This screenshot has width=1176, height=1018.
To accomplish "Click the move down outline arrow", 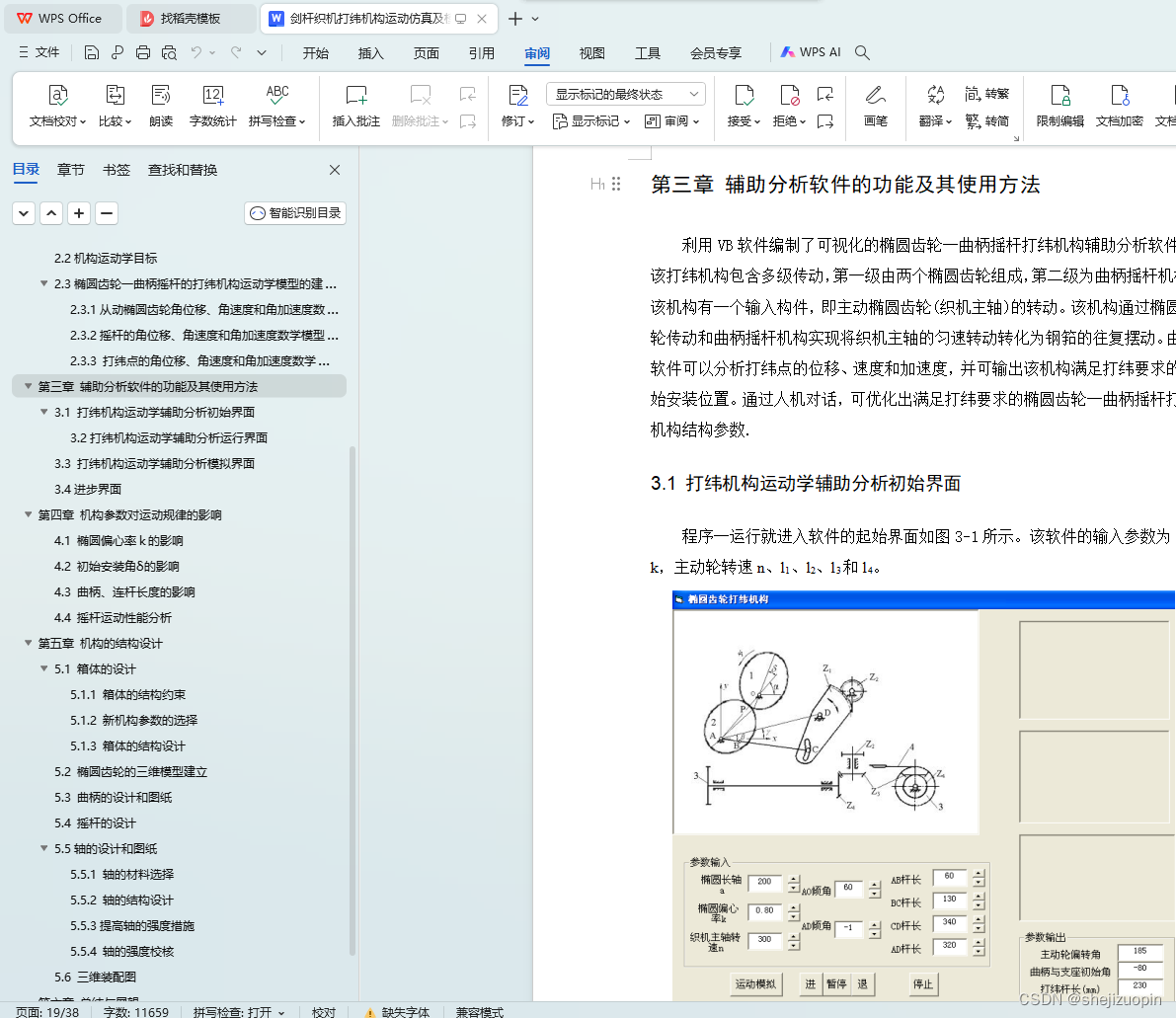I will (24, 213).
